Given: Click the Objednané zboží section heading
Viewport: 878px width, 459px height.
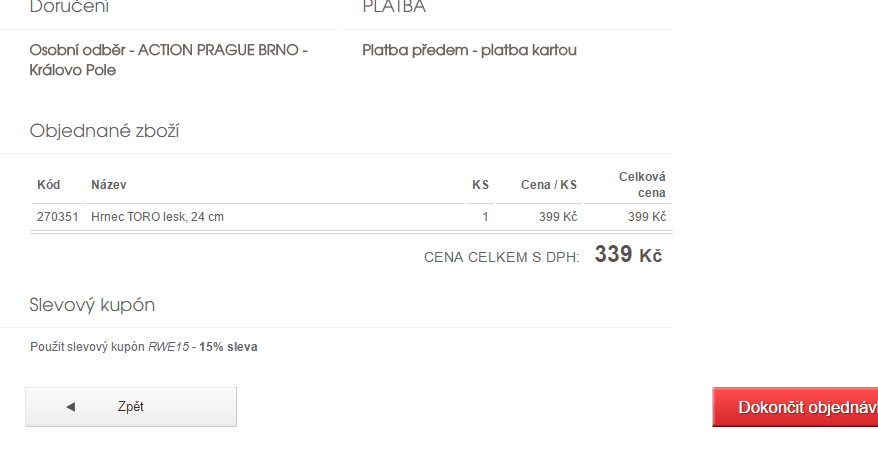Looking at the screenshot, I should tap(105, 131).
